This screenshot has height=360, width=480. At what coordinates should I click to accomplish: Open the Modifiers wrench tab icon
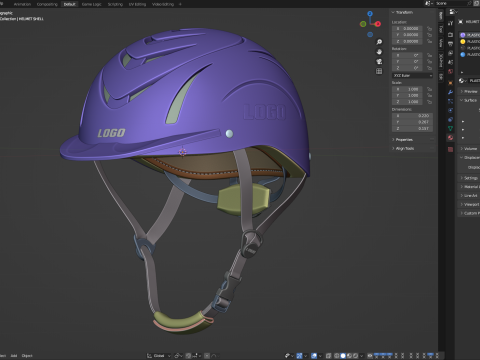click(x=450, y=92)
